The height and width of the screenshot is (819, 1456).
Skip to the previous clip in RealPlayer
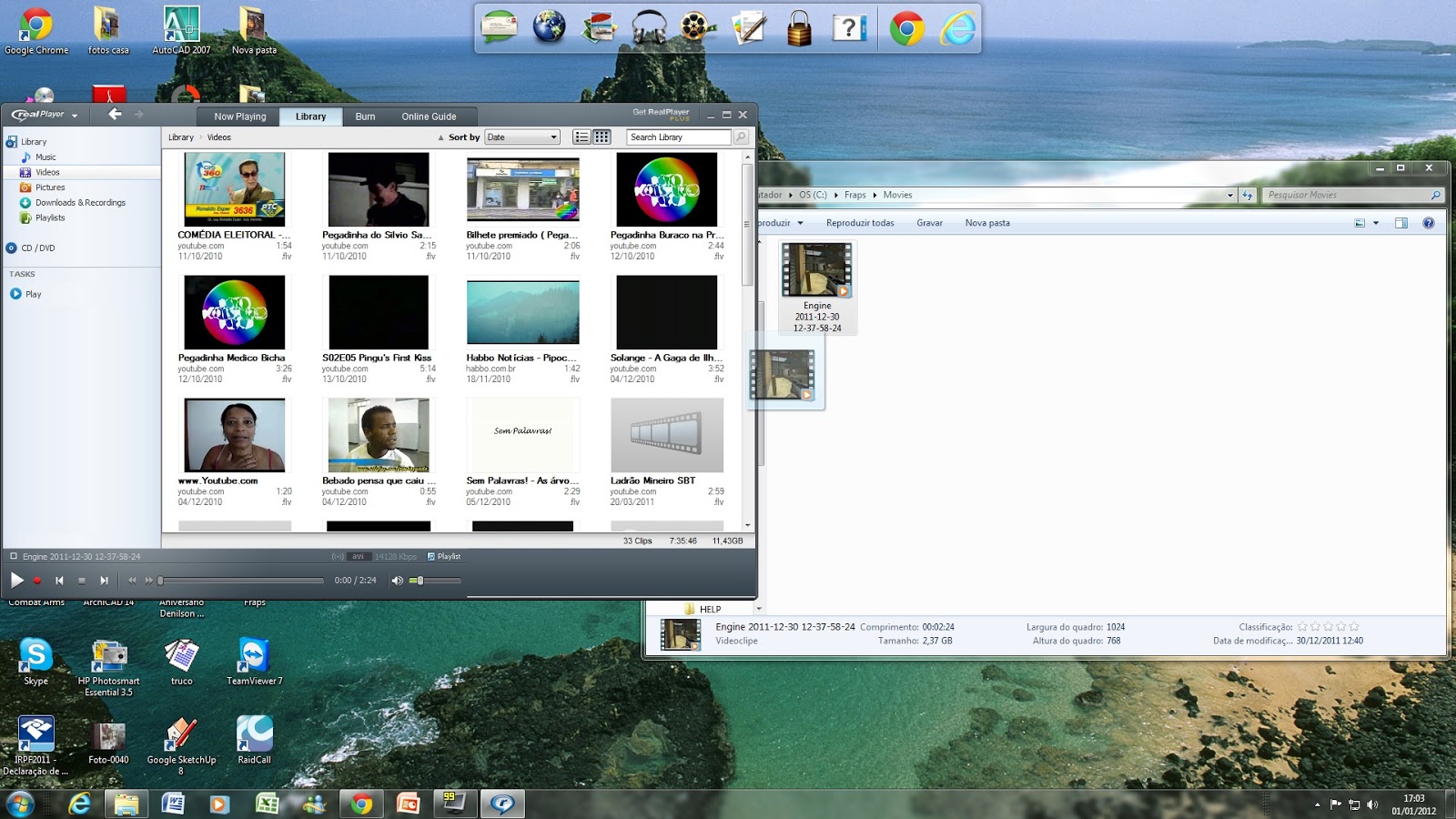(59, 581)
